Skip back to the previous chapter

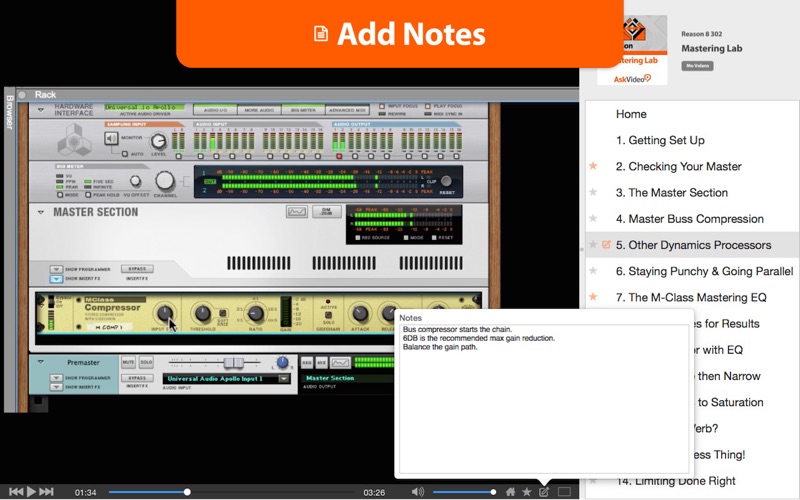click(x=16, y=491)
